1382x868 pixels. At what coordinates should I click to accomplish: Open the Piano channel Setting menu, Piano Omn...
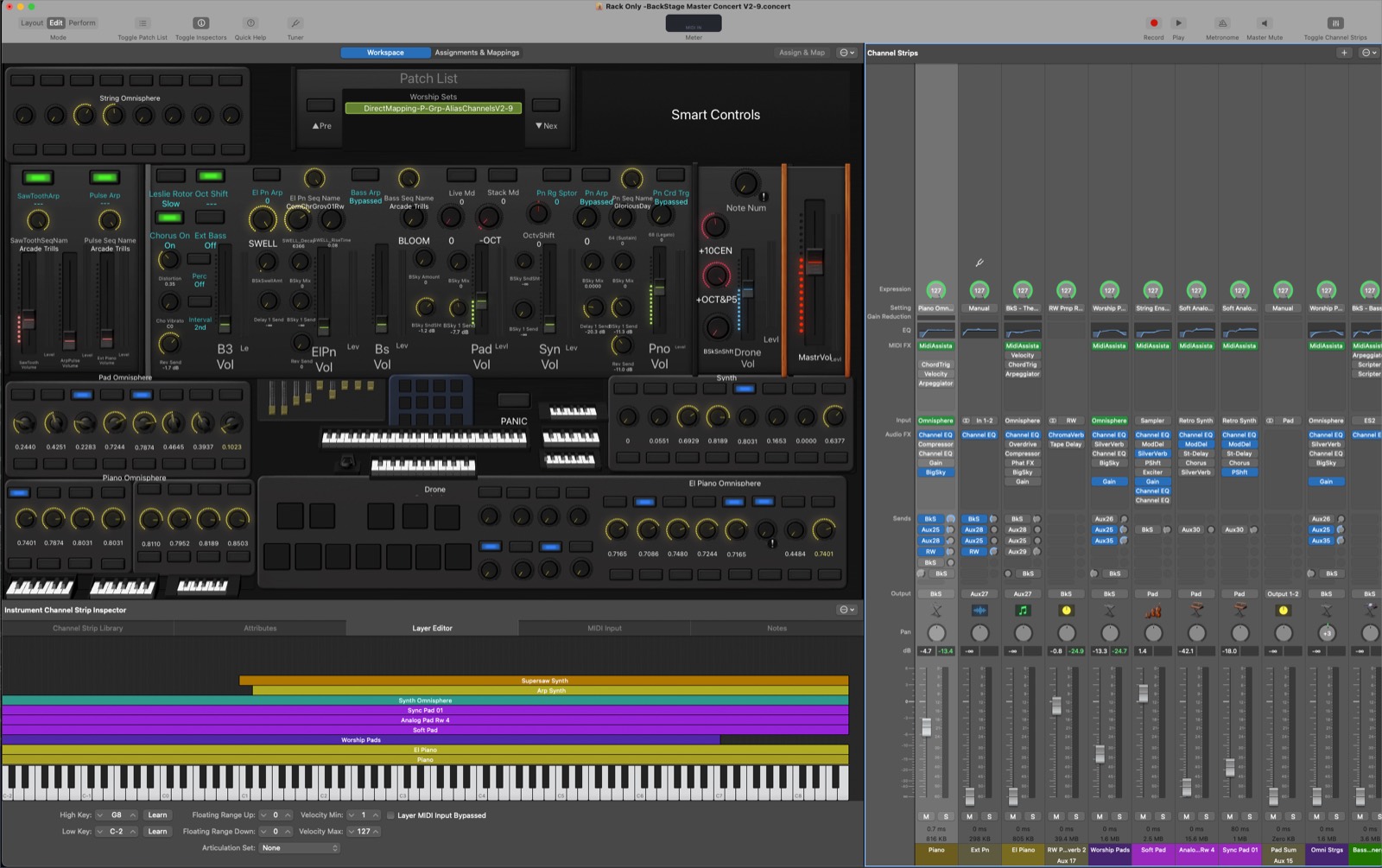(936, 308)
